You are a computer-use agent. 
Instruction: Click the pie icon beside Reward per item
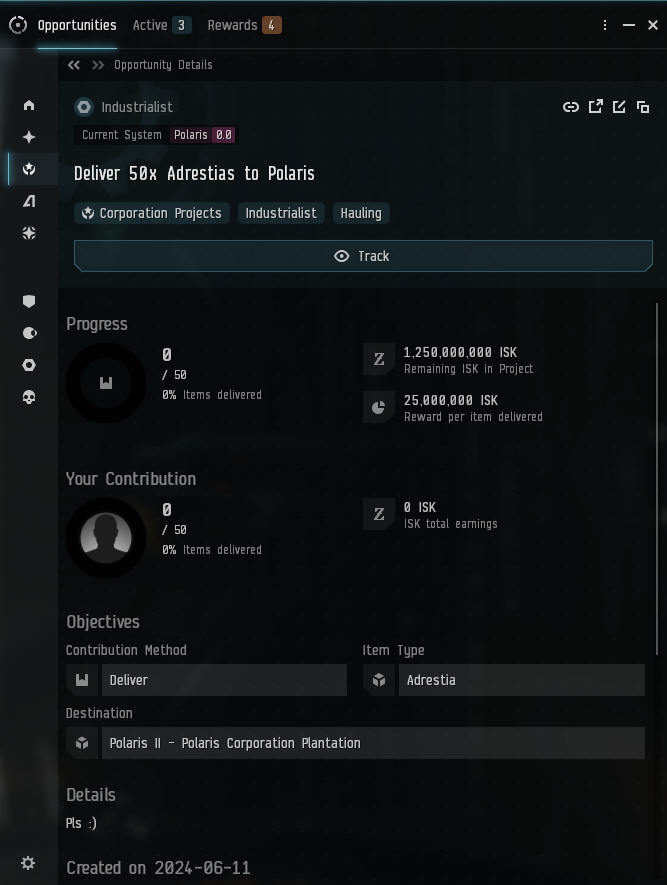click(379, 408)
